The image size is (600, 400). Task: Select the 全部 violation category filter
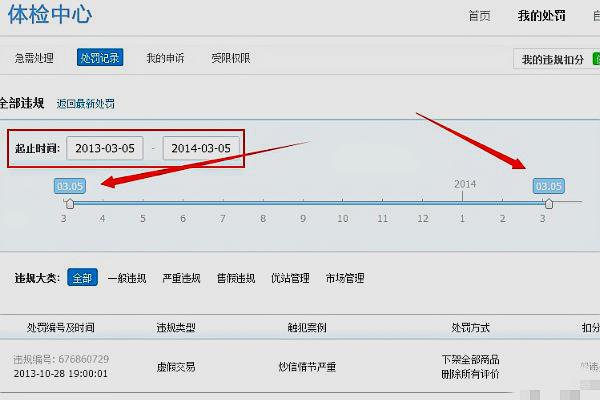[82, 278]
